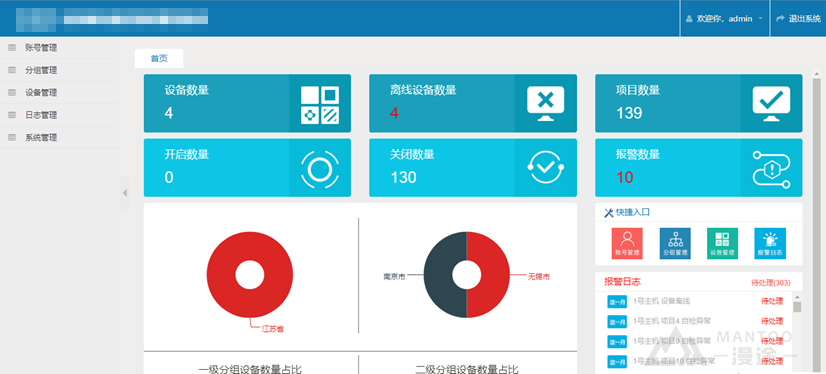Open 报警日志 quick-entry alarm icon
The width and height of the screenshot is (826, 374).
point(770,243)
